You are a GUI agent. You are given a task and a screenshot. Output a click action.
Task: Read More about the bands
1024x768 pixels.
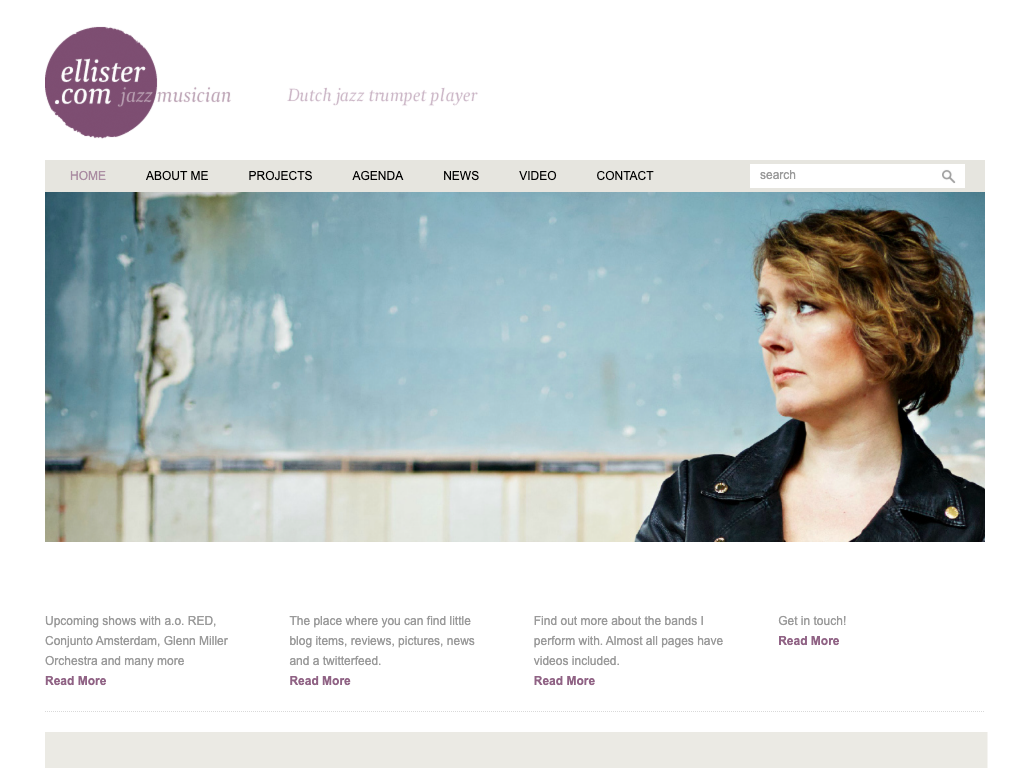click(x=564, y=680)
